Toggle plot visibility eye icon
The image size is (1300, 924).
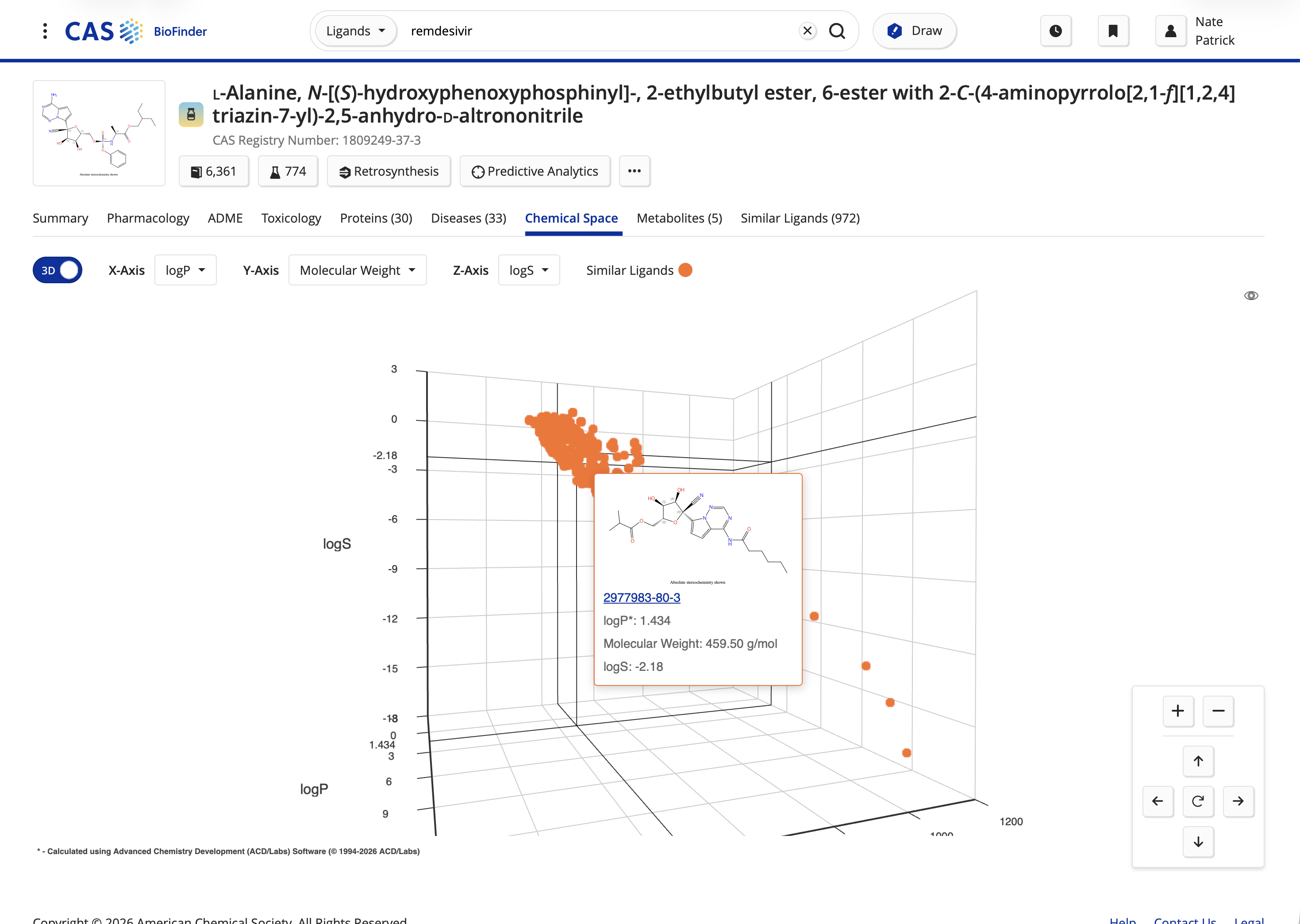click(x=1251, y=296)
